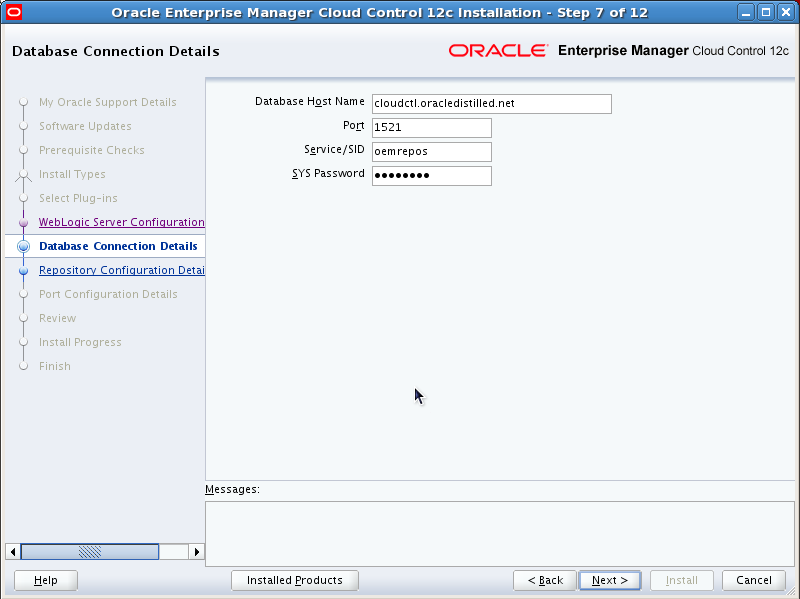
Task: Open the Repository Configuration Details step link
Action: tap(121, 270)
